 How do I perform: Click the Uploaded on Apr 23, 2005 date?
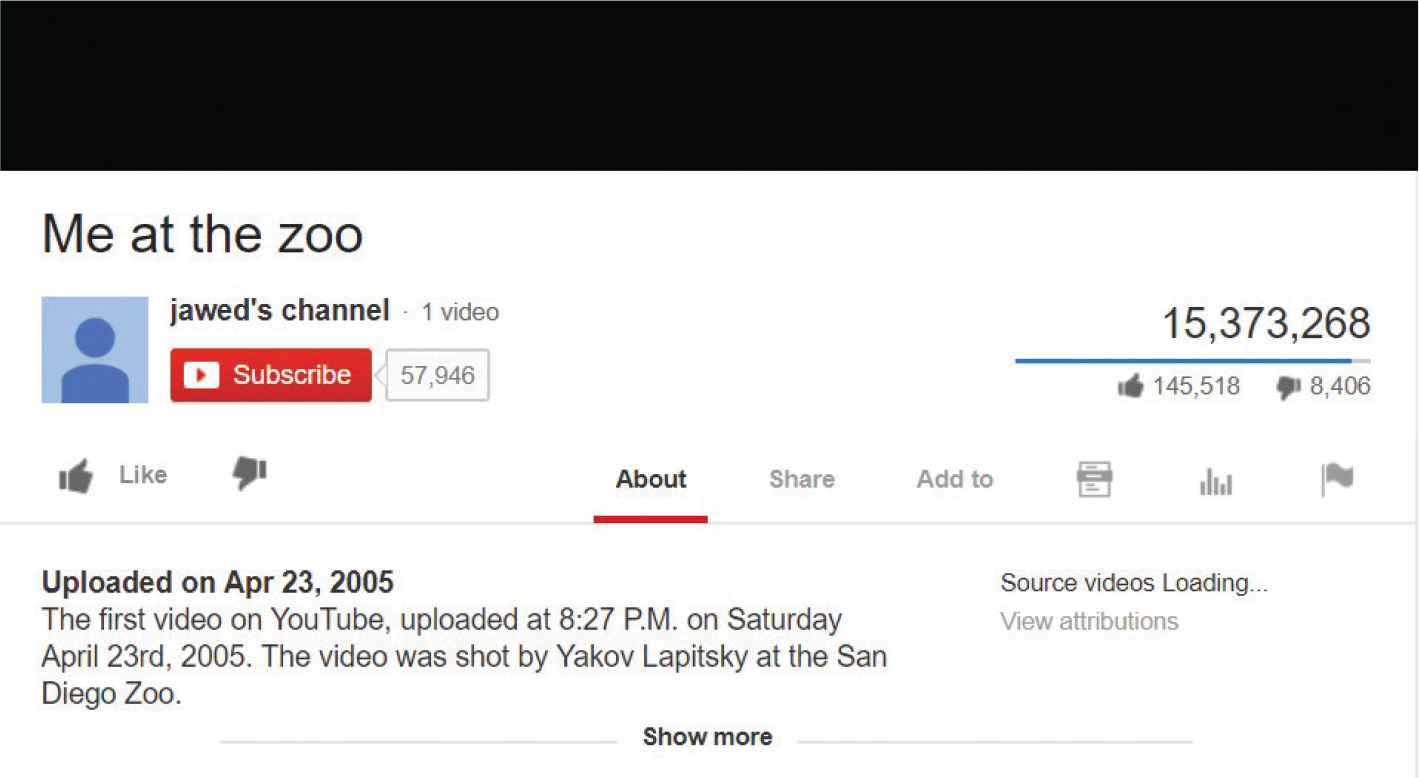point(218,582)
